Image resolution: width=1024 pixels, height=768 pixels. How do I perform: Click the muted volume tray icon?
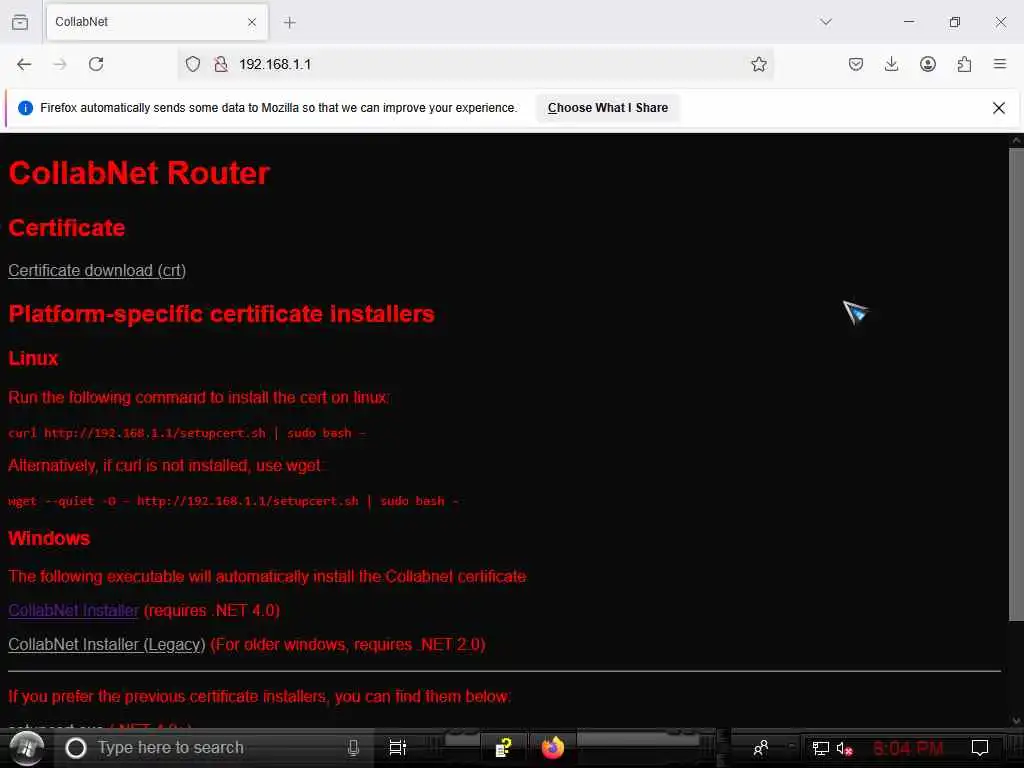[x=844, y=748]
